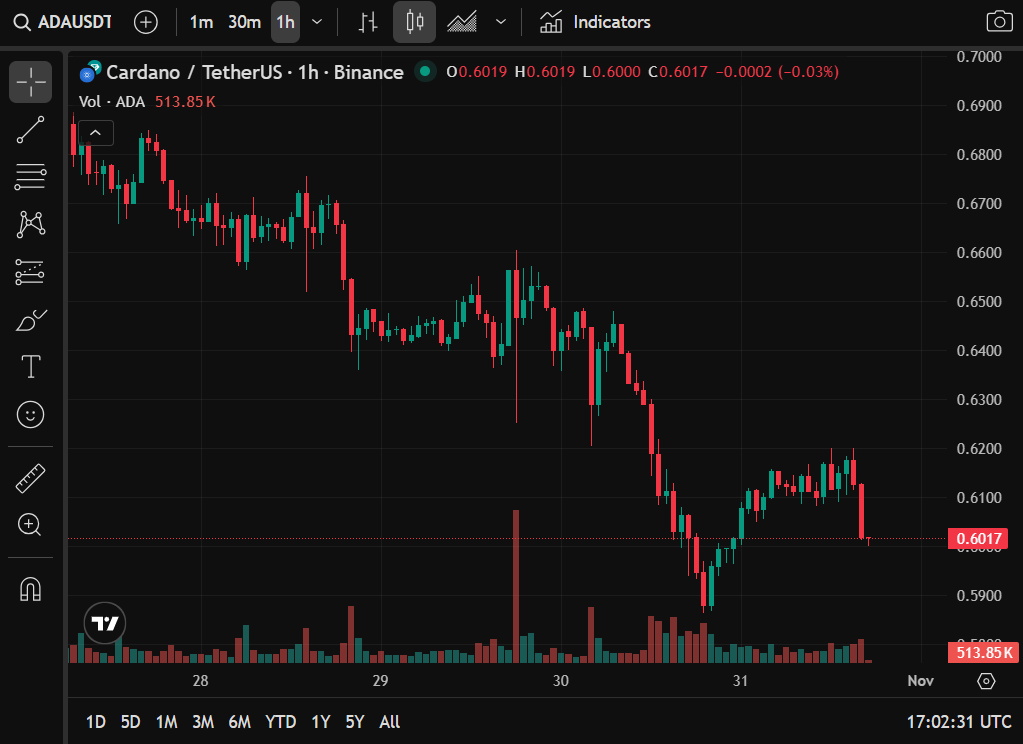The height and width of the screenshot is (744, 1023).
Task: Take a chart snapshot with camera icon
Action: 998,22
